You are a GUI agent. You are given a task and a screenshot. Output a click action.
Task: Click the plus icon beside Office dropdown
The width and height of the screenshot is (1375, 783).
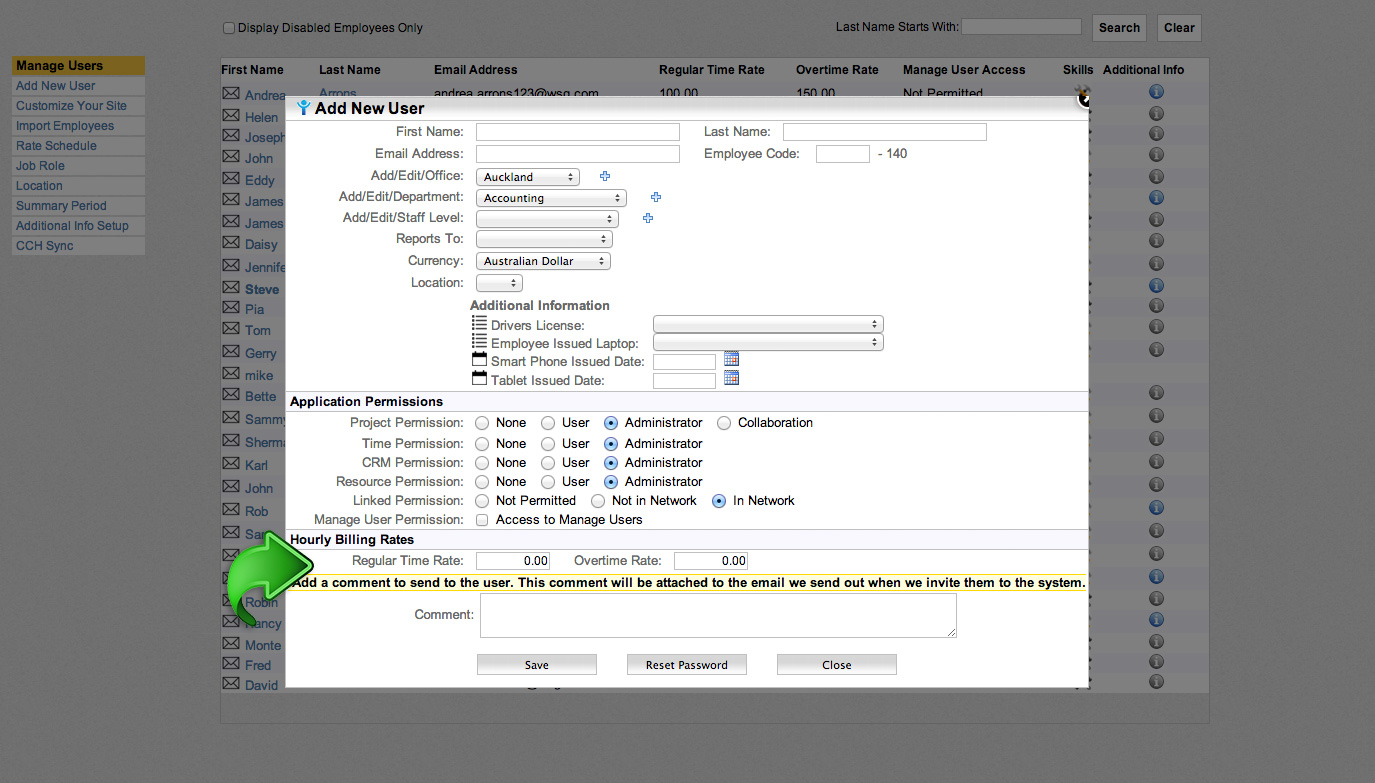[x=605, y=176]
